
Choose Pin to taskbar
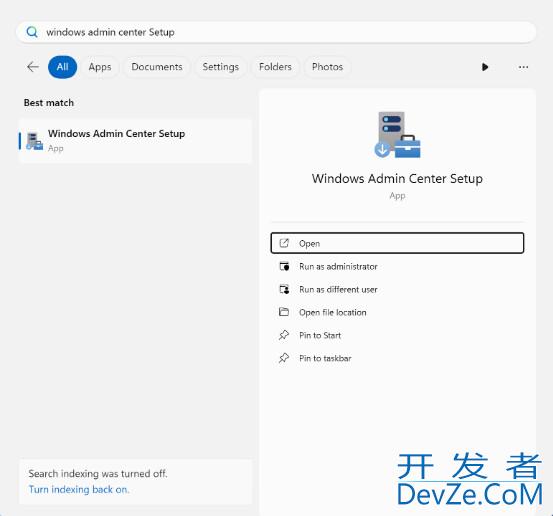click(397, 358)
